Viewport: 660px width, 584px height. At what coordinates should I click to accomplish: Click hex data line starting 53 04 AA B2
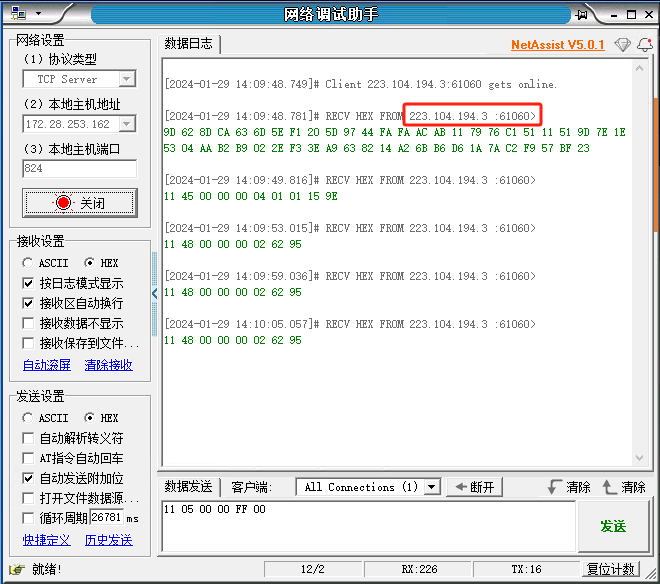(376, 148)
